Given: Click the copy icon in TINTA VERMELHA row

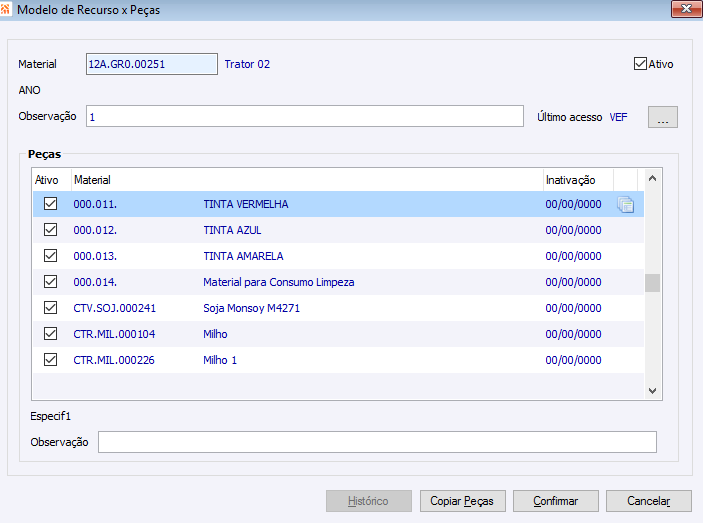Looking at the screenshot, I should click(625, 205).
